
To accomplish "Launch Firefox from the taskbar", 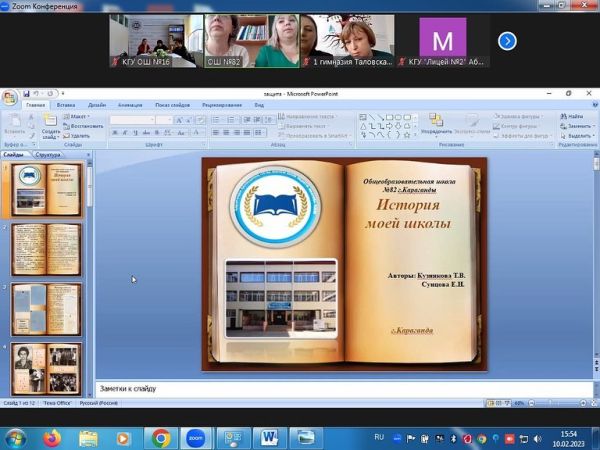I will (52, 438).
